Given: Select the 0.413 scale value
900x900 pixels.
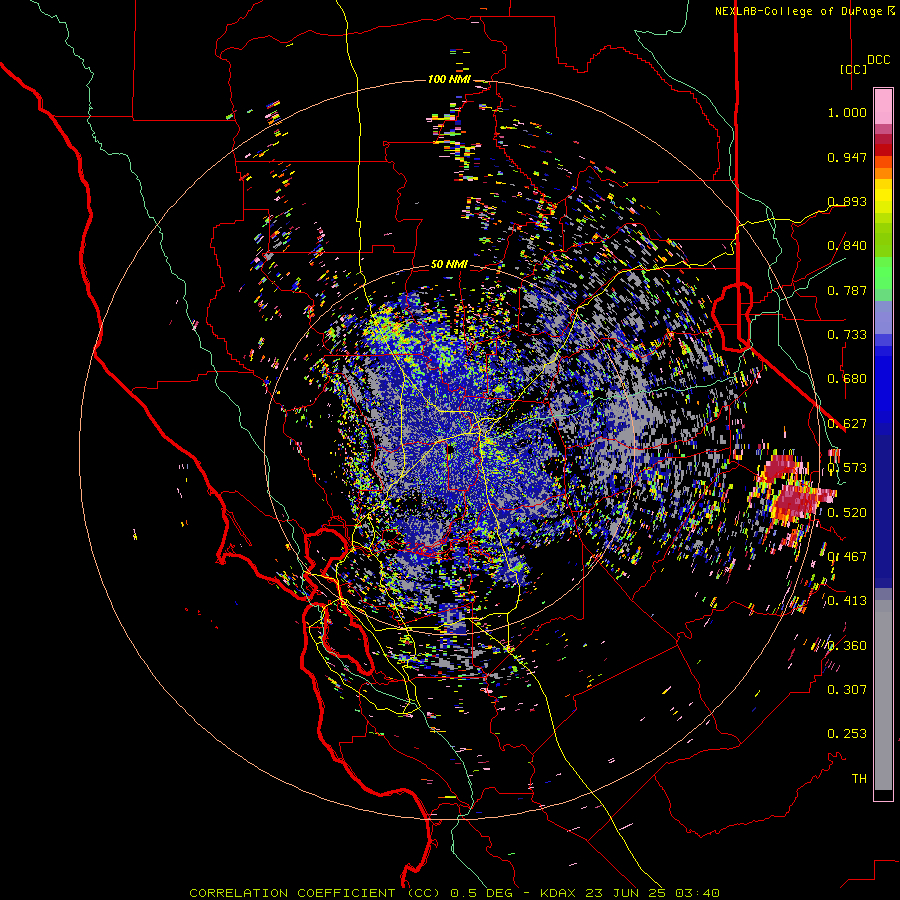Looking at the screenshot, I should coord(847,601).
